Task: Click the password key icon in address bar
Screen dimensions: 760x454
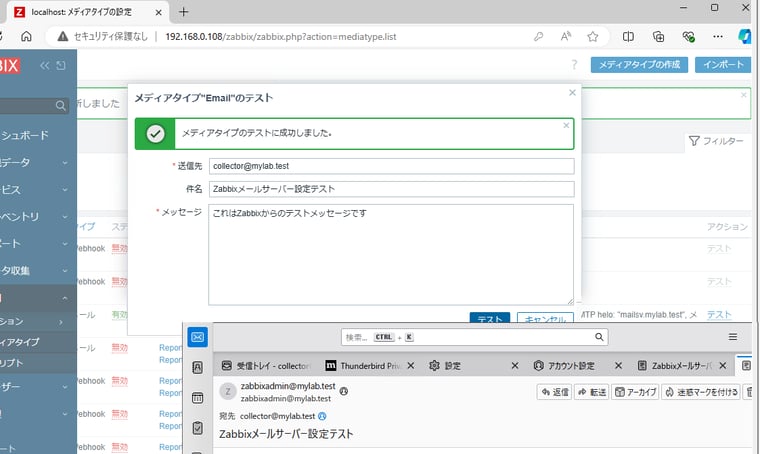Action: click(x=538, y=36)
